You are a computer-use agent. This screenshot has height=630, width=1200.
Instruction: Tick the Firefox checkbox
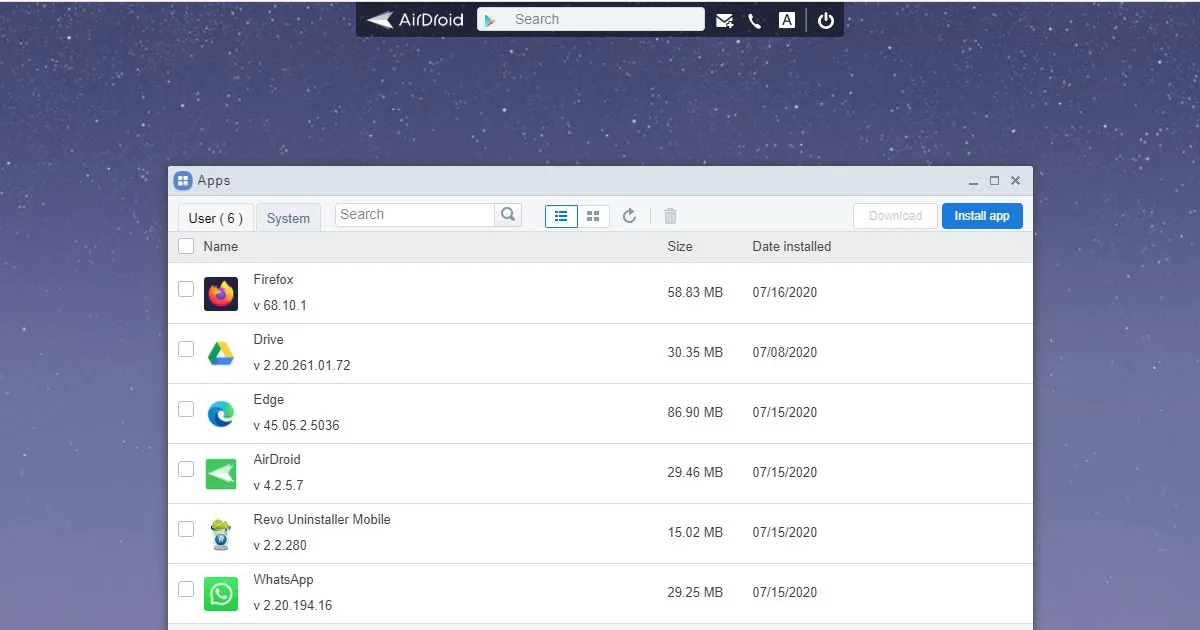(x=186, y=289)
